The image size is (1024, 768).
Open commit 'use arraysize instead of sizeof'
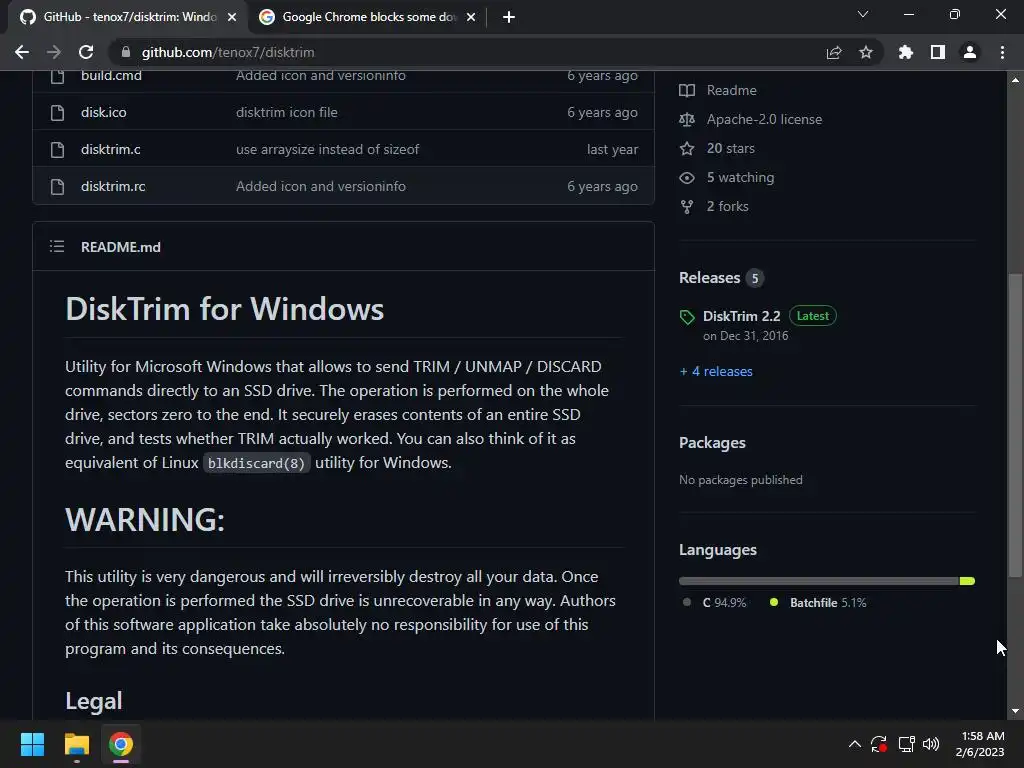pos(327,150)
